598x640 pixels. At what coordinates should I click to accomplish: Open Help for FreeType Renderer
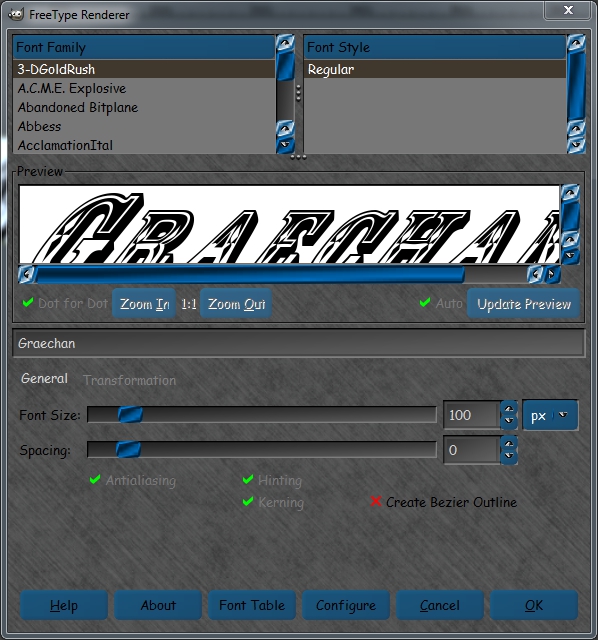tap(64, 605)
